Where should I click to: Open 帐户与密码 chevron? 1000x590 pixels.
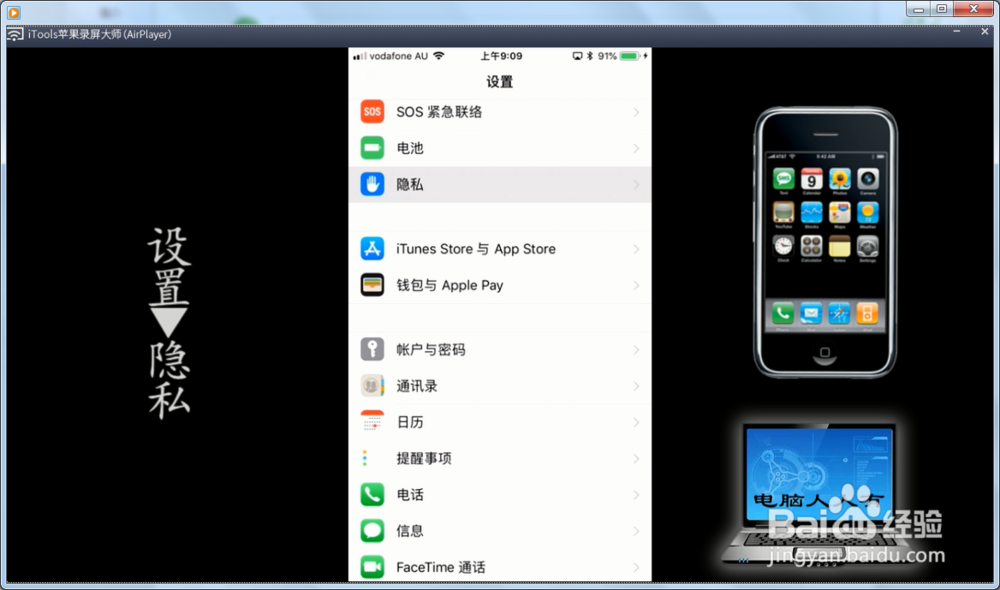636,350
